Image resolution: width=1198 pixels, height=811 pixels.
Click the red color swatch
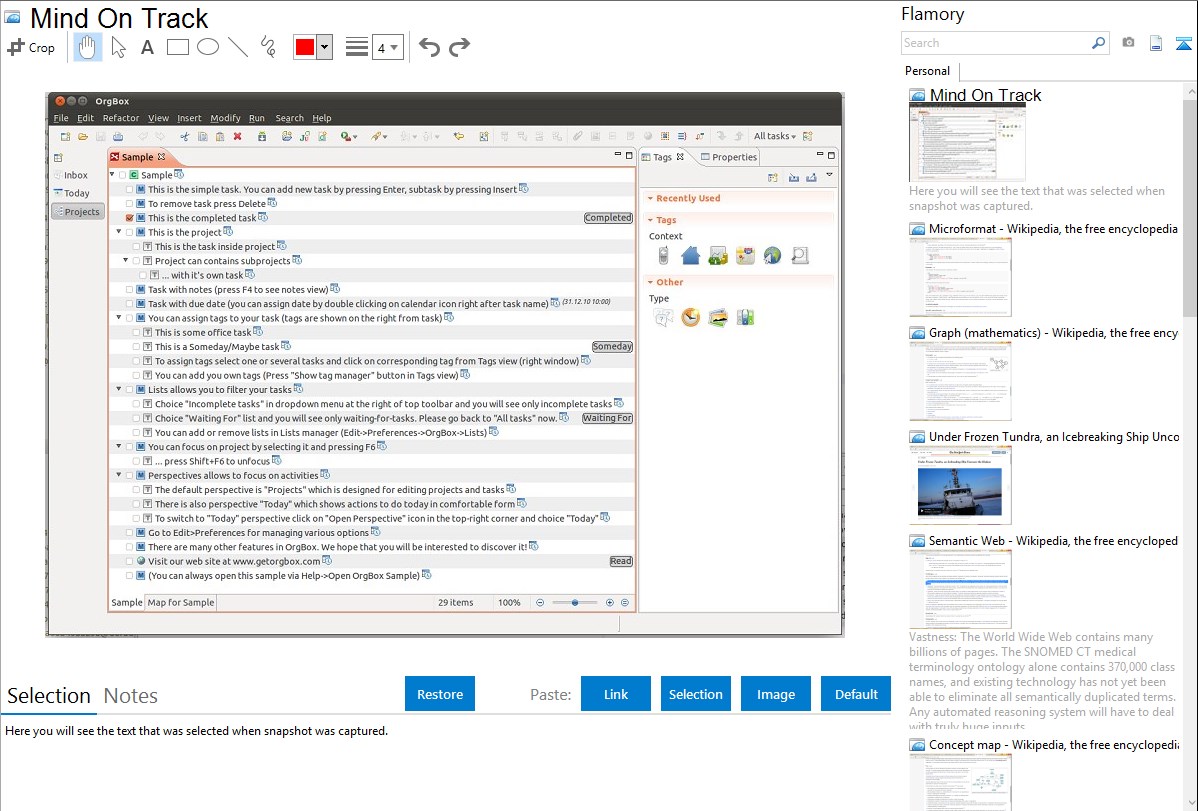[x=305, y=47]
